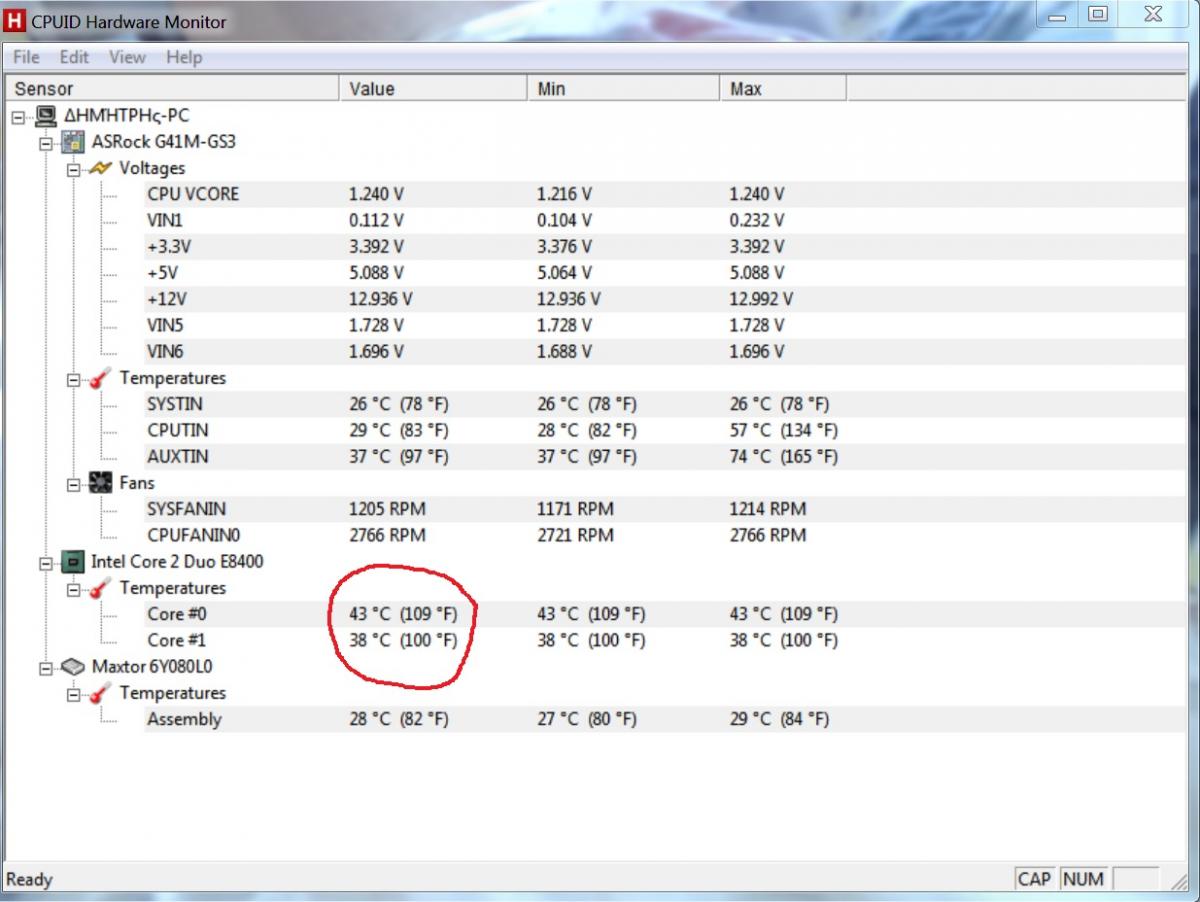Click the voltage lightning icon beside Voltages
The image size is (1200, 902).
[100, 168]
